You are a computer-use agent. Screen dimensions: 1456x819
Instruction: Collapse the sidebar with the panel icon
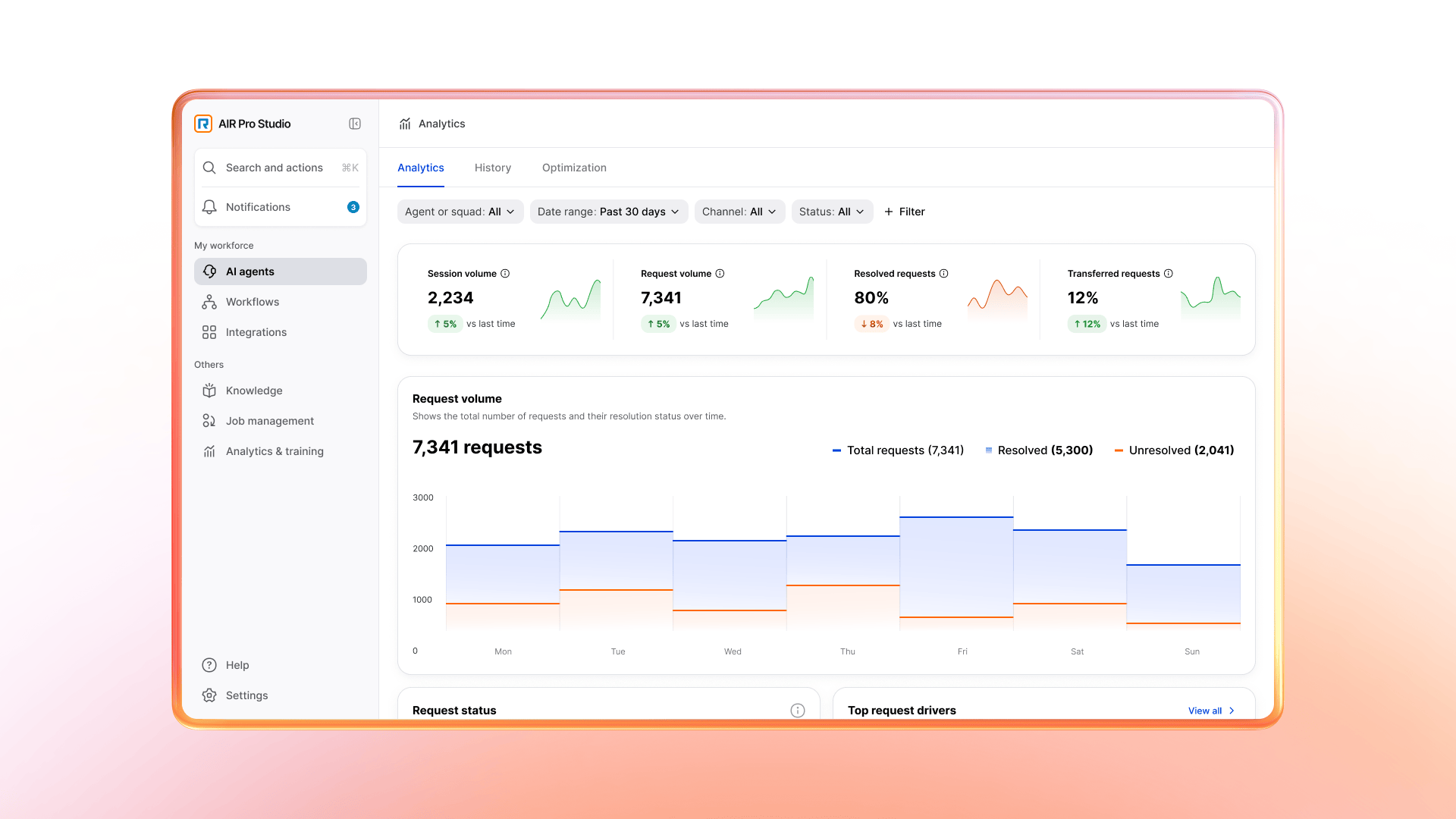pyautogui.click(x=354, y=123)
